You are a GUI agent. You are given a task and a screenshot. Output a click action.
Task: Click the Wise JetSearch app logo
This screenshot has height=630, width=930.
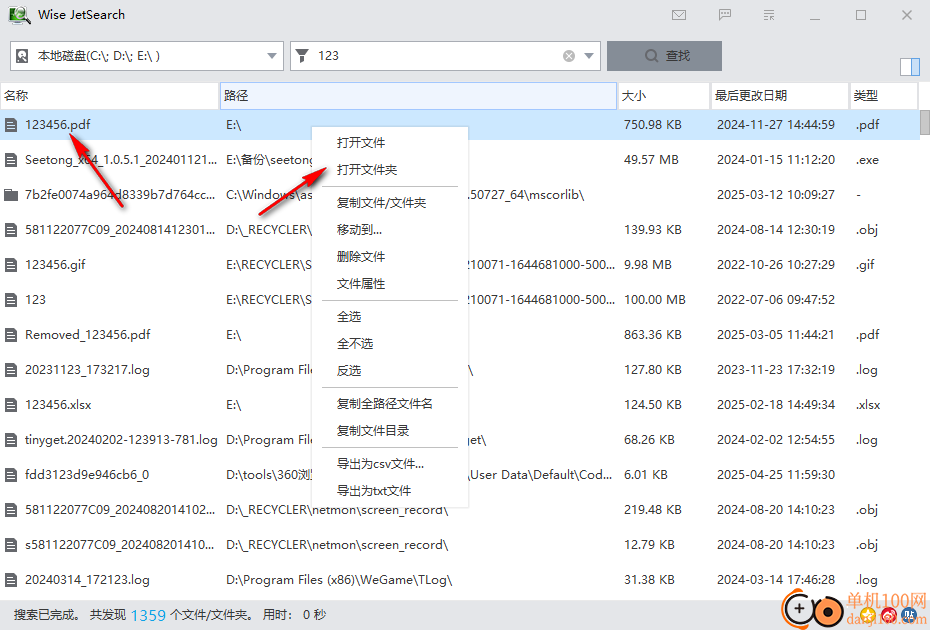[x=19, y=15]
